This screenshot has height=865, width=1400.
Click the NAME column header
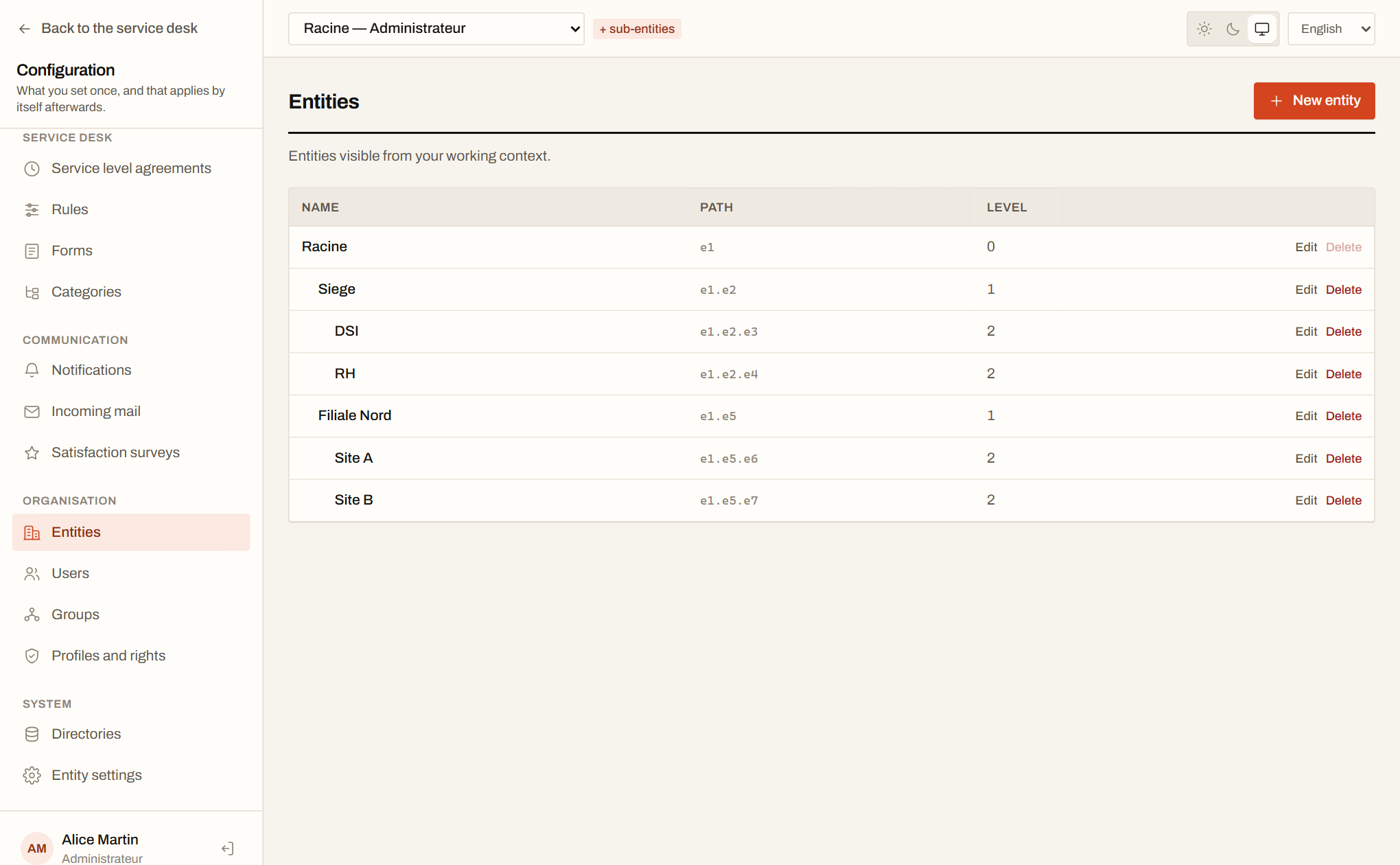click(320, 207)
